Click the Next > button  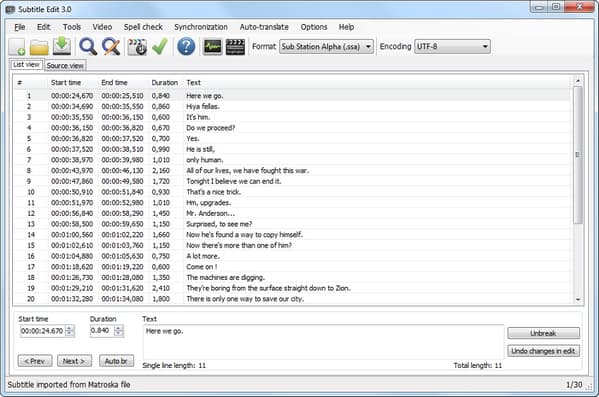[74, 361]
